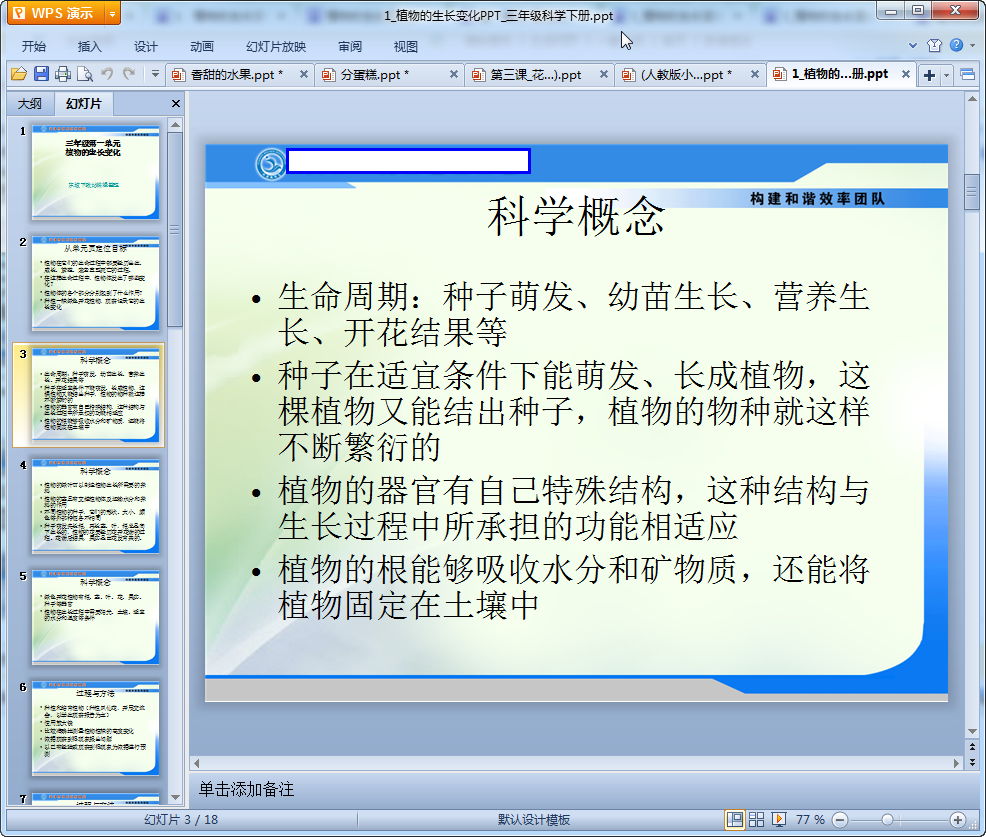This screenshot has height=837, width=986.
Task: Select slide 4 thumbnail
Action: click(x=96, y=506)
